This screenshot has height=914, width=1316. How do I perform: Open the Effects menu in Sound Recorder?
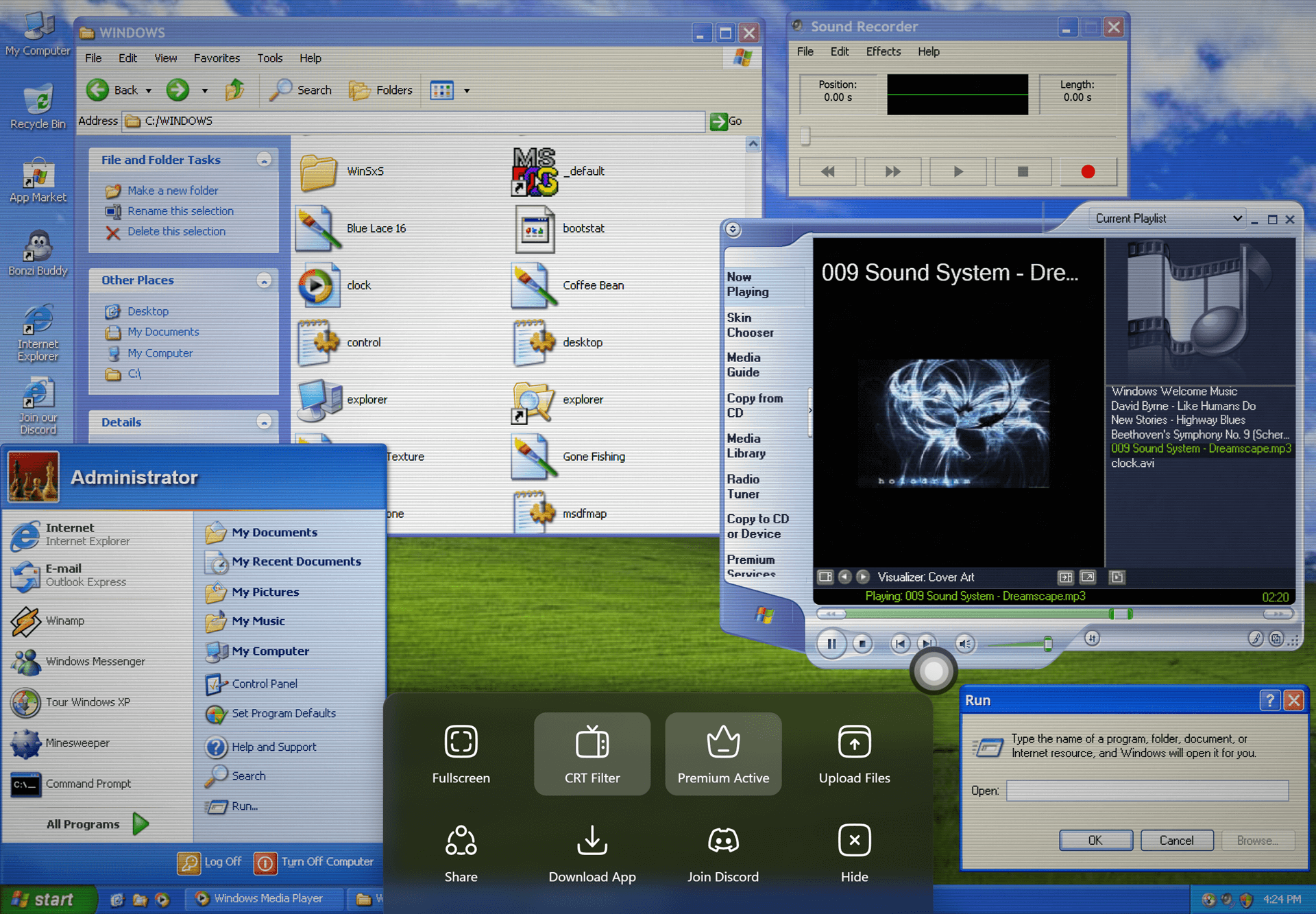(x=883, y=51)
